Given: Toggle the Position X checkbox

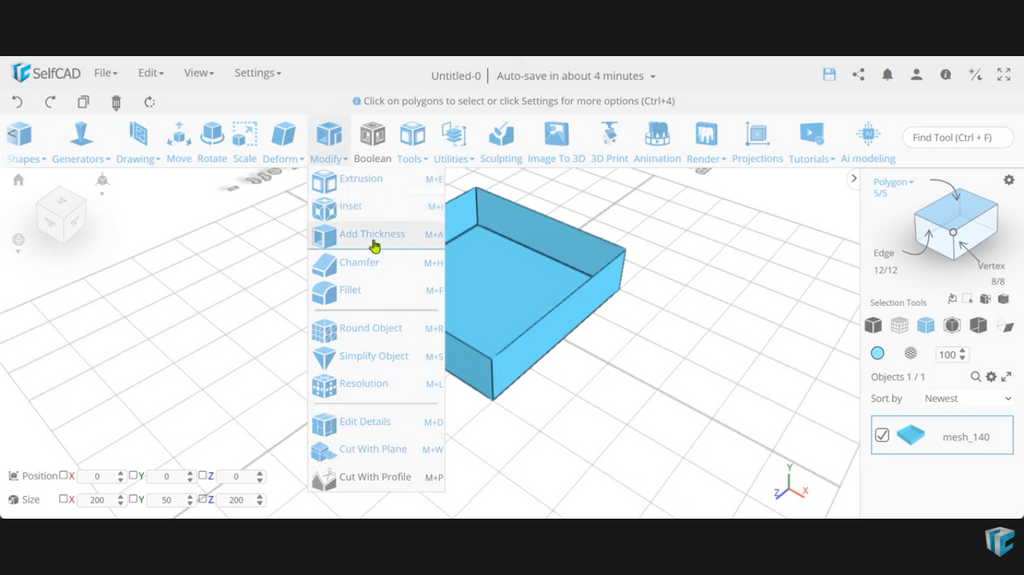Looking at the screenshot, I should tap(63, 475).
